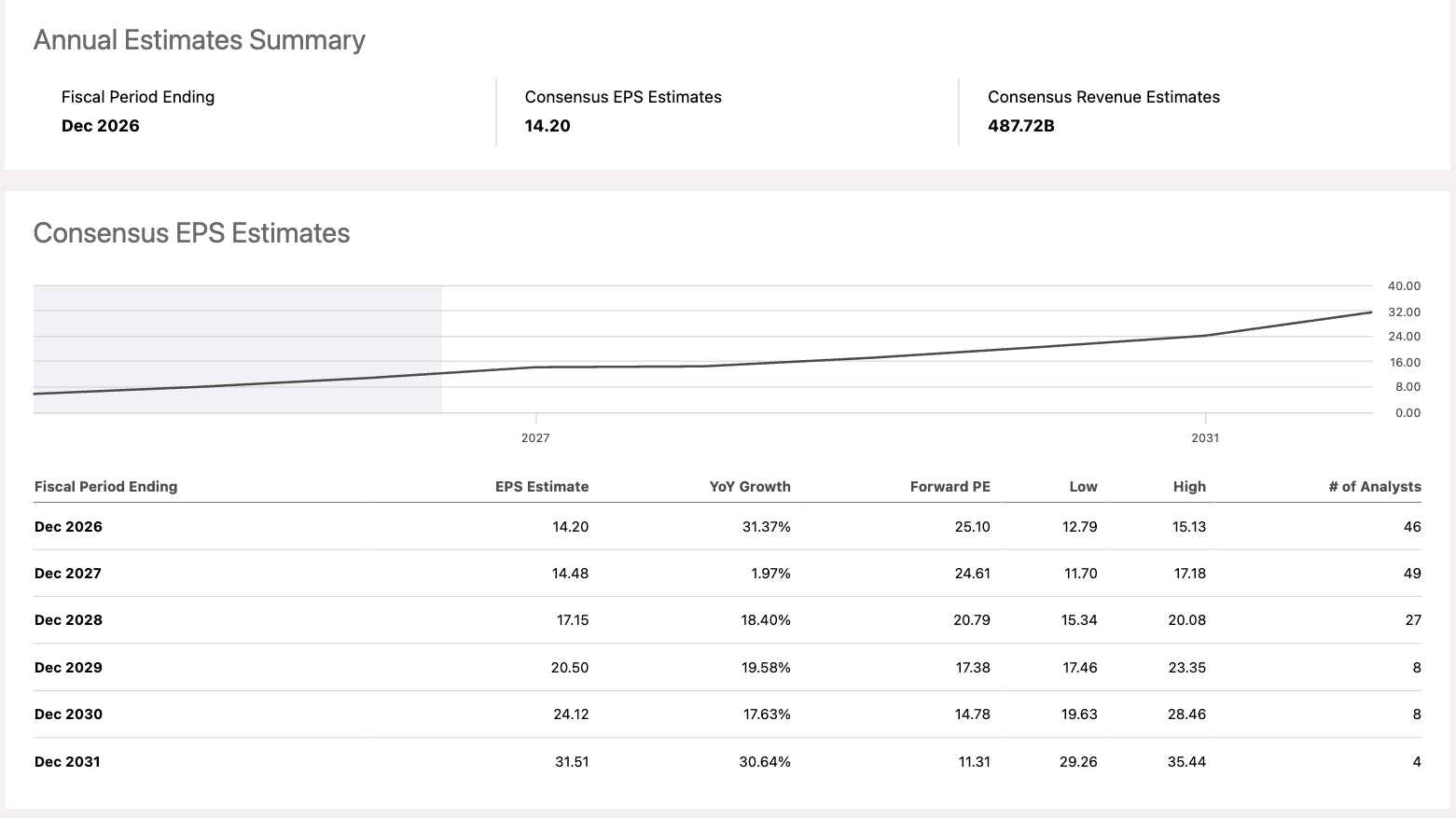1456x818 pixels.
Task: Click the 2027 marker on chart axis
Action: pos(535,437)
